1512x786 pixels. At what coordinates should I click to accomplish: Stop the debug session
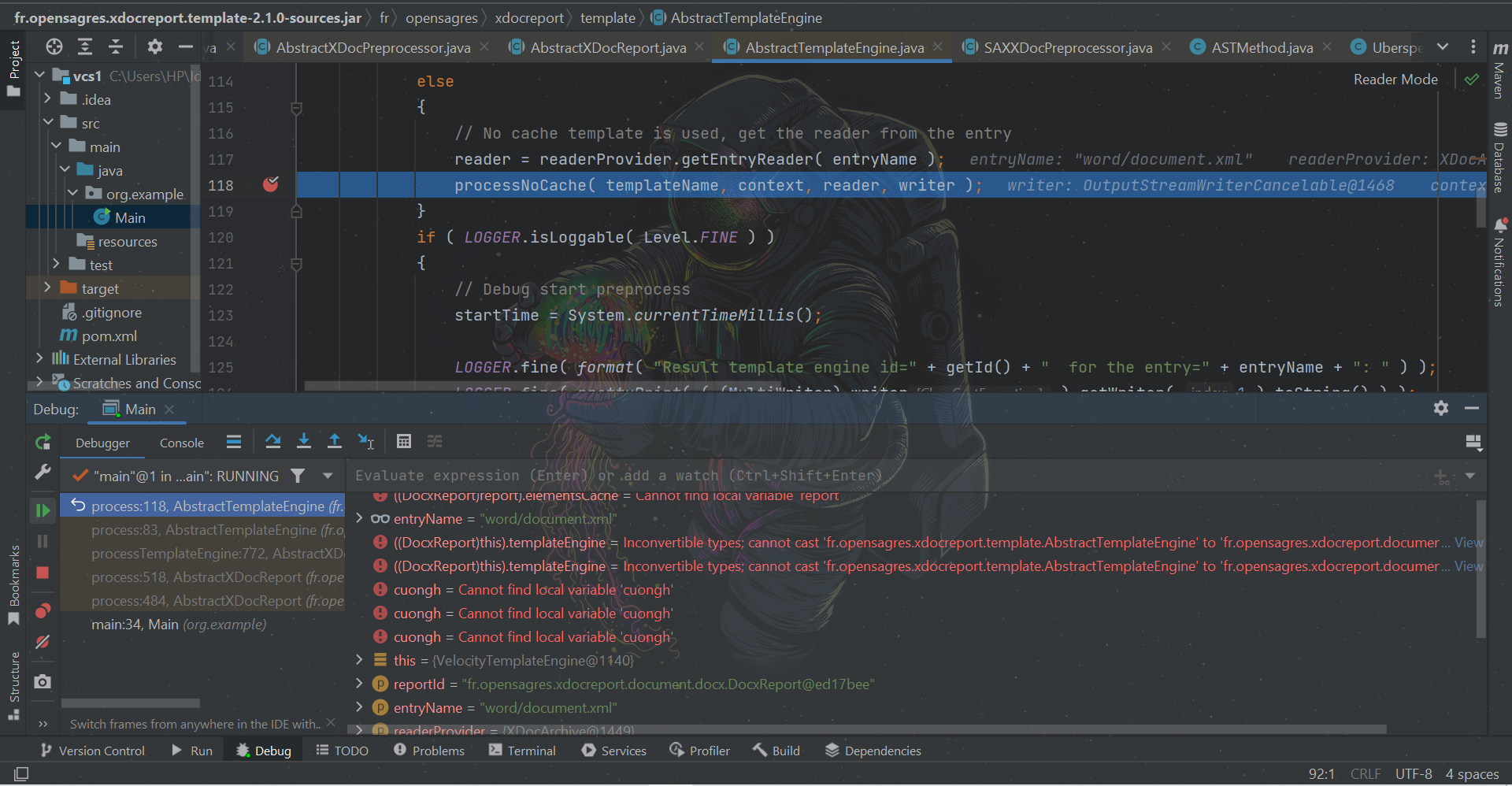[x=43, y=573]
